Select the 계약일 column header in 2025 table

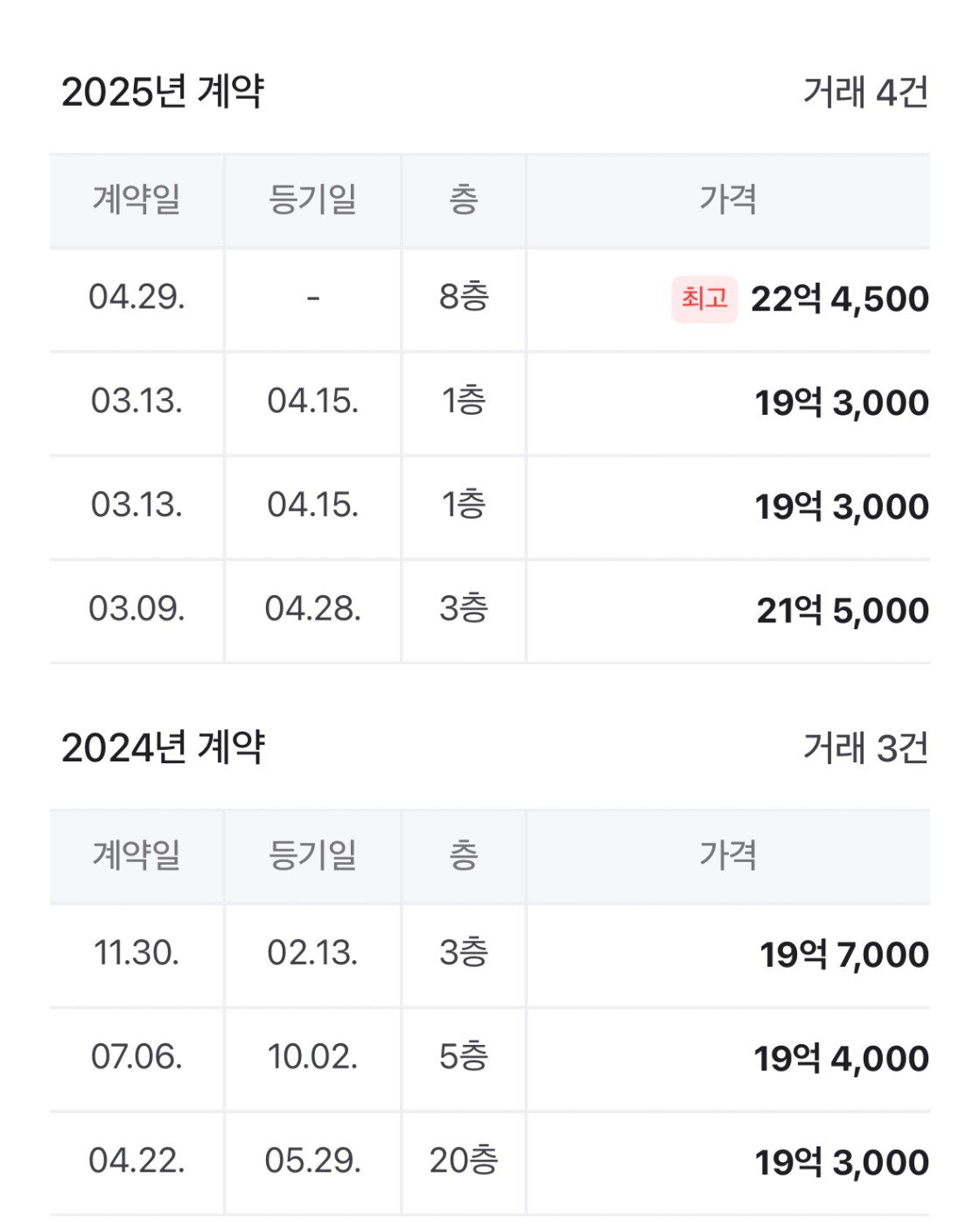136,200
